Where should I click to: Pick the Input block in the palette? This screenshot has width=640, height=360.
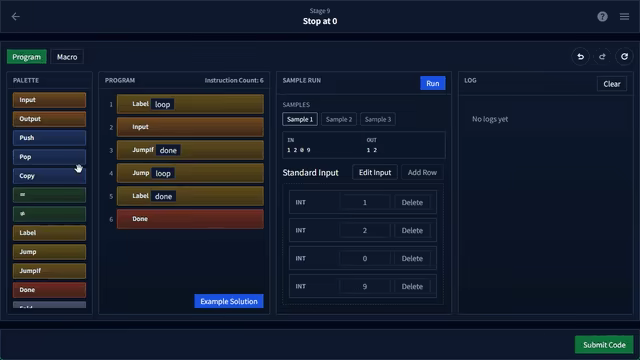pyautogui.click(x=49, y=100)
